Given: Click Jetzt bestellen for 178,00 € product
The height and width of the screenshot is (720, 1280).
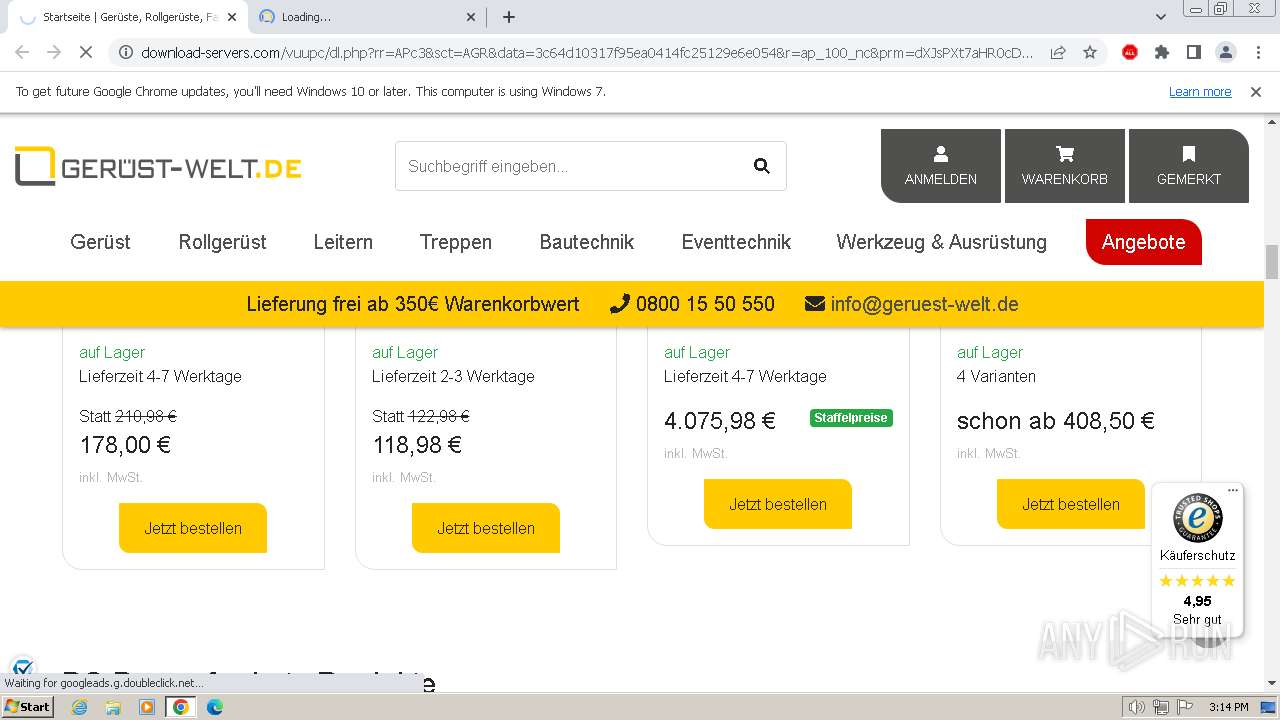Looking at the screenshot, I should (x=193, y=528).
